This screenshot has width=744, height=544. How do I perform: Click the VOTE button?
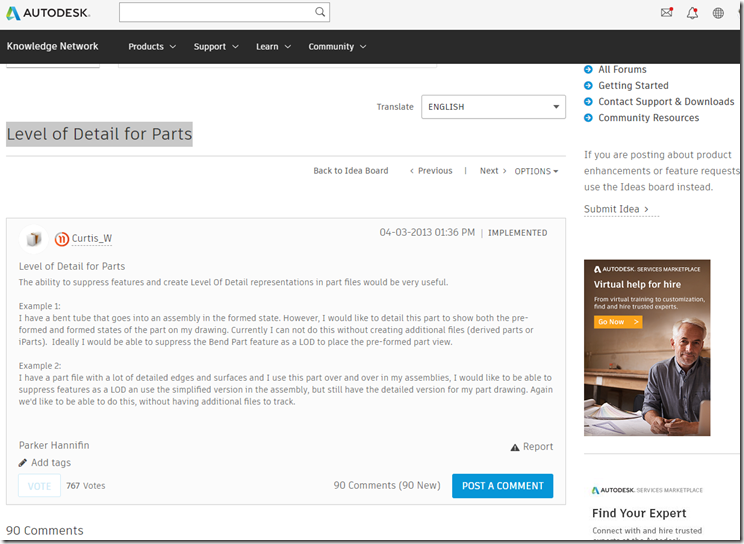(39, 486)
